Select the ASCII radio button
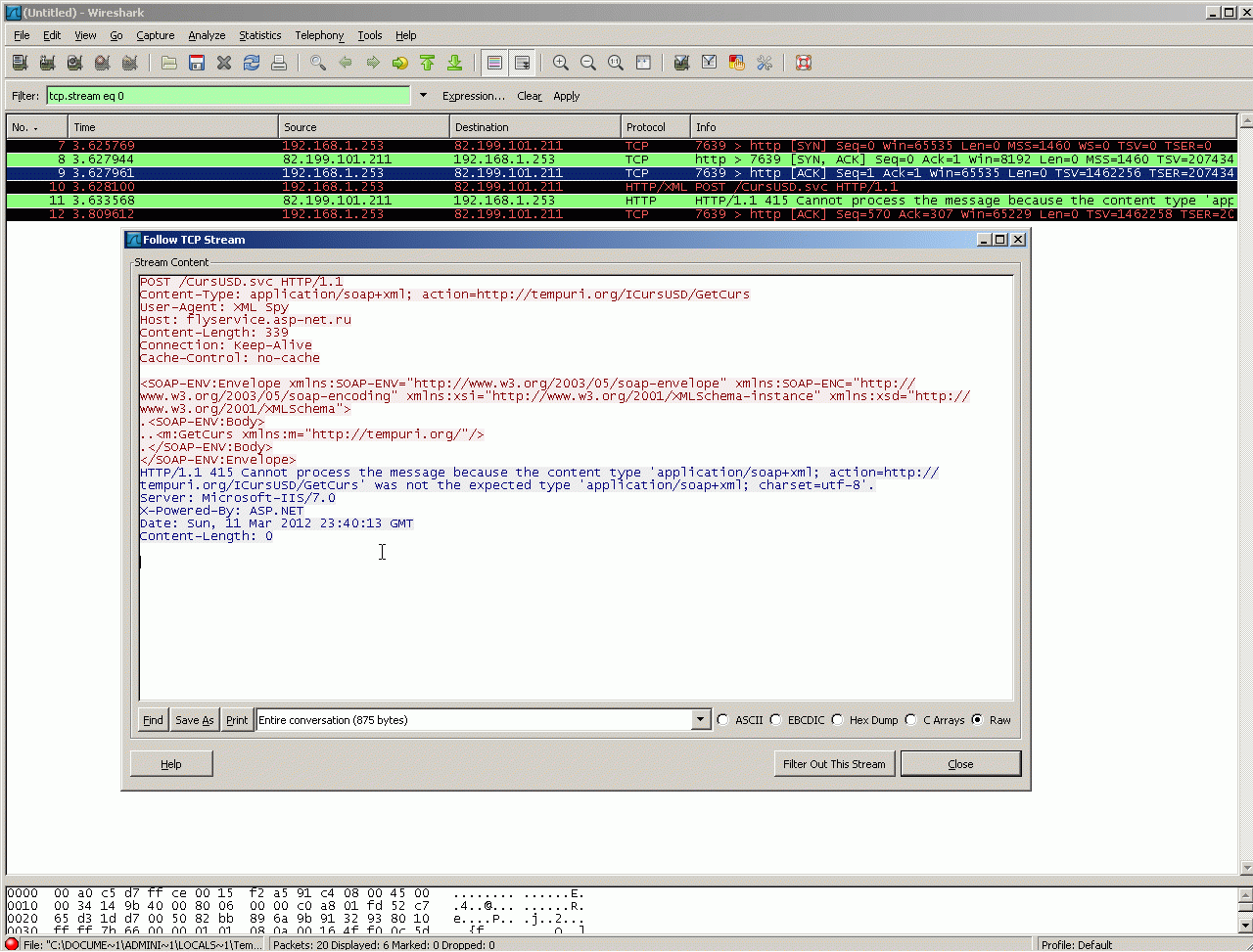The width and height of the screenshot is (1253, 952). [x=723, y=720]
